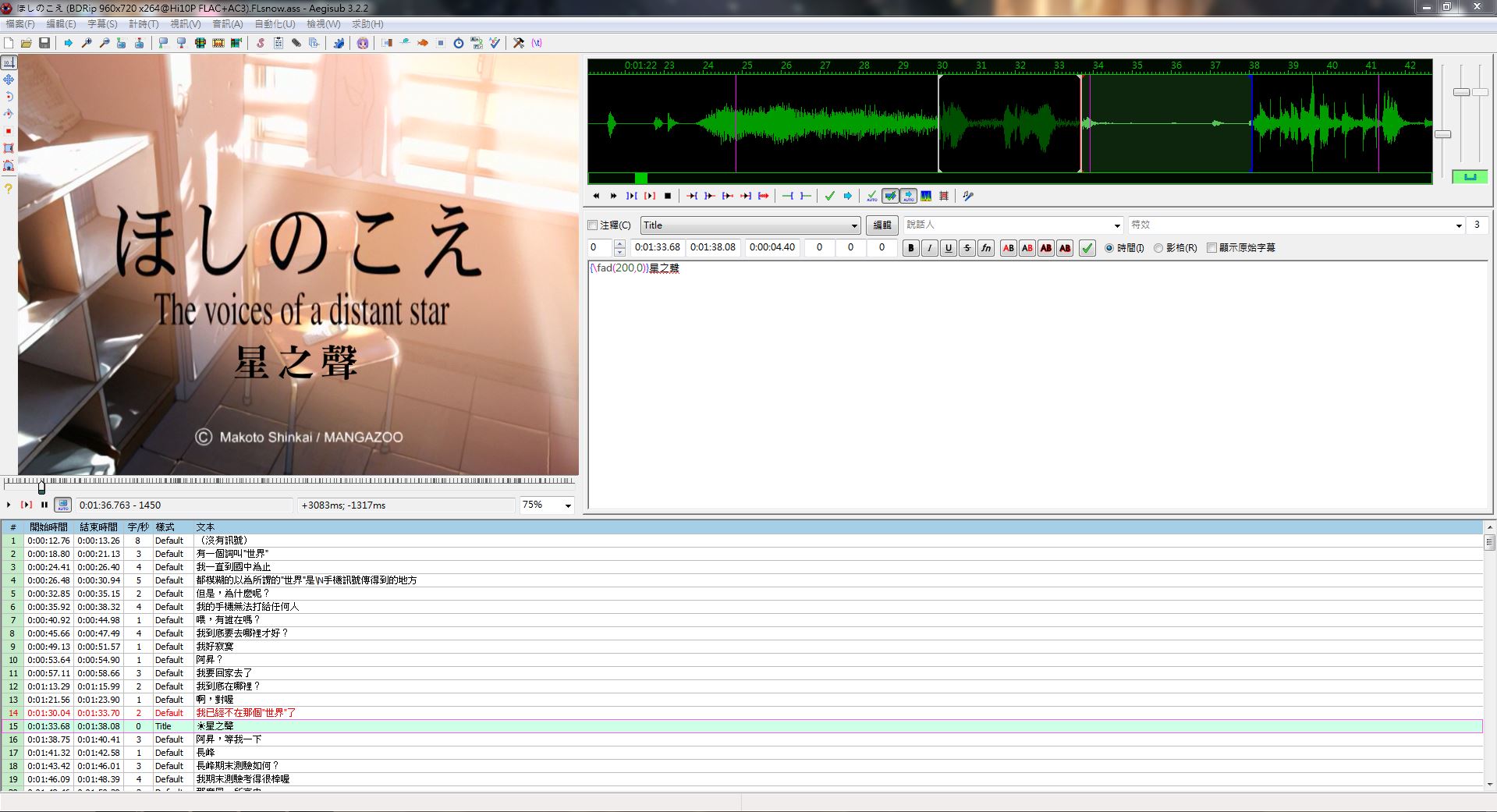Apply underline with the U button
The width and height of the screenshot is (1497, 812).
(x=948, y=248)
